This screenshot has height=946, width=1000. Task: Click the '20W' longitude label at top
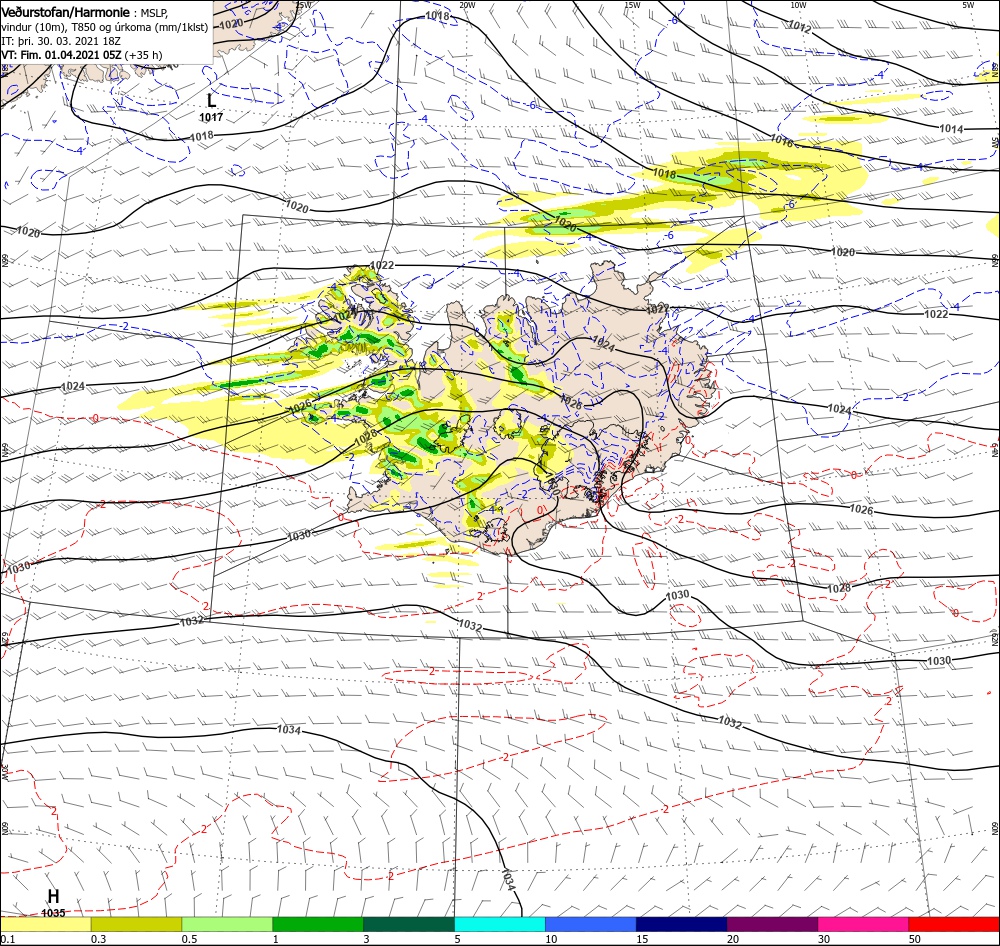[467, 5]
